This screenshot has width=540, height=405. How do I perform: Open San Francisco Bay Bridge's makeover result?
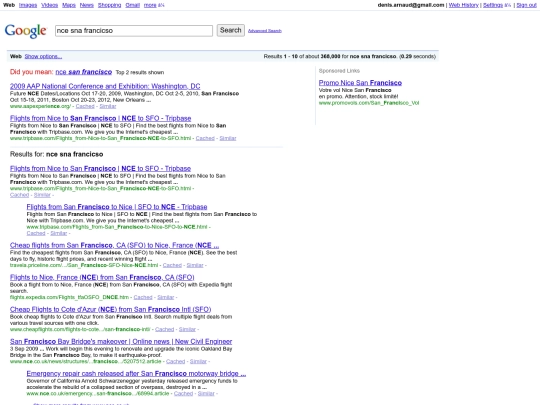point(121,341)
